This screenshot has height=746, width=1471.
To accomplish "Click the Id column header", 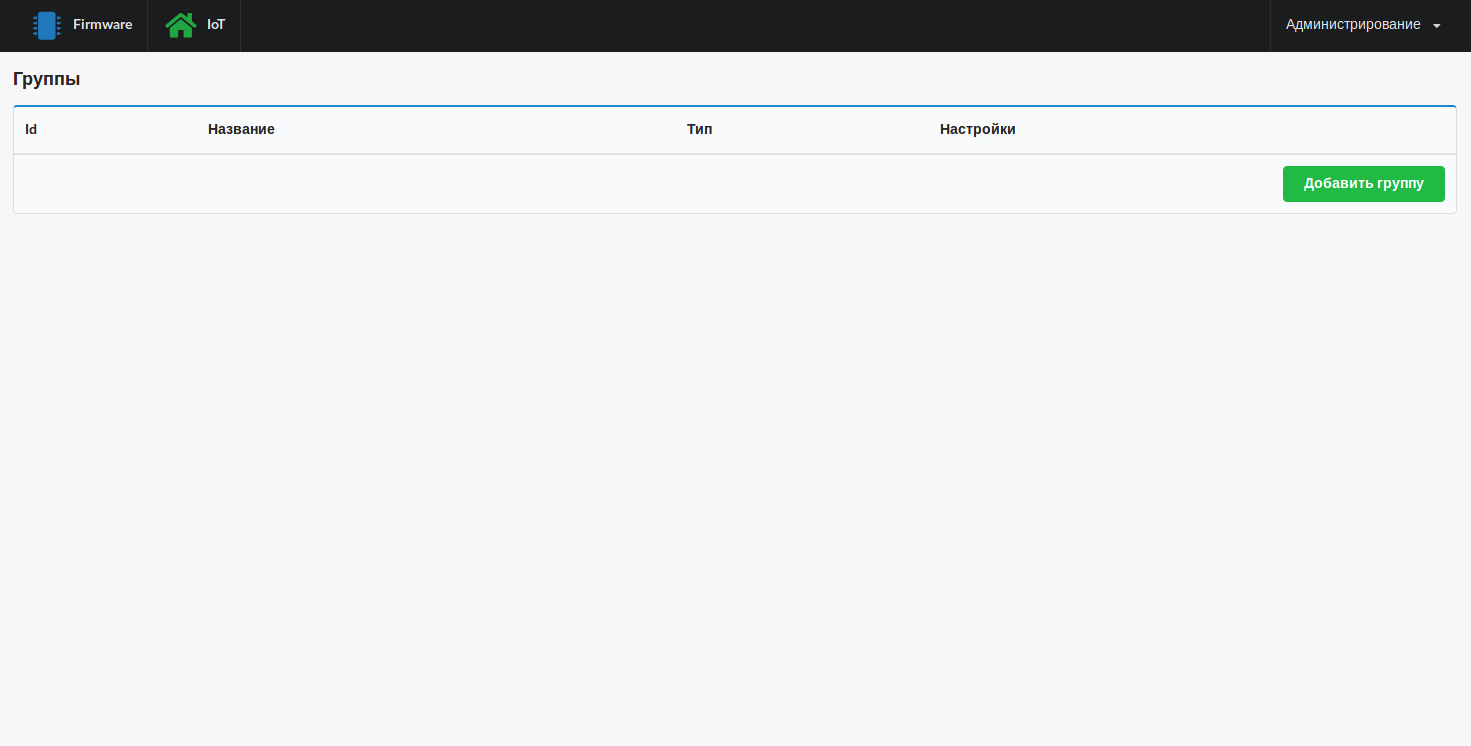I will (x=31, y=129).
